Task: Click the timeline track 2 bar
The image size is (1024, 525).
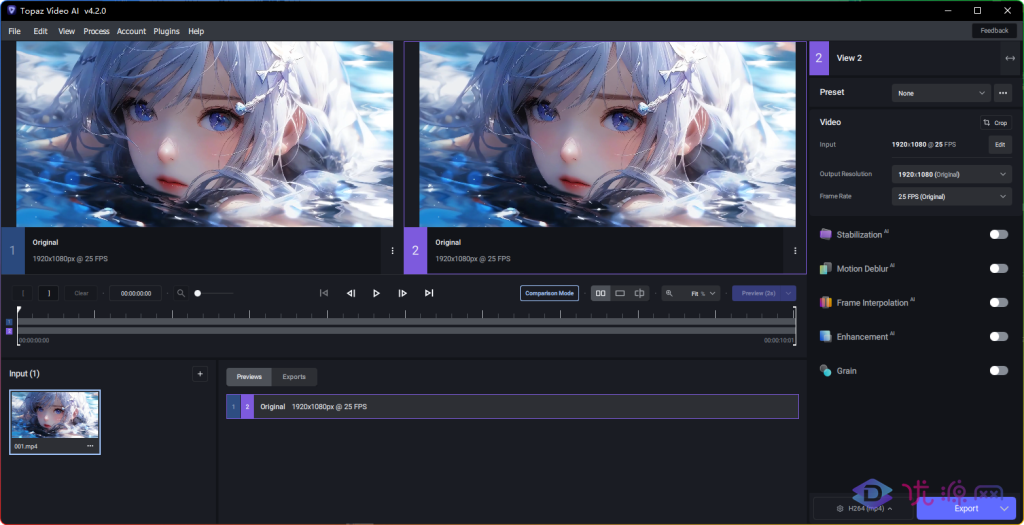Action: (x=406, y=331)
